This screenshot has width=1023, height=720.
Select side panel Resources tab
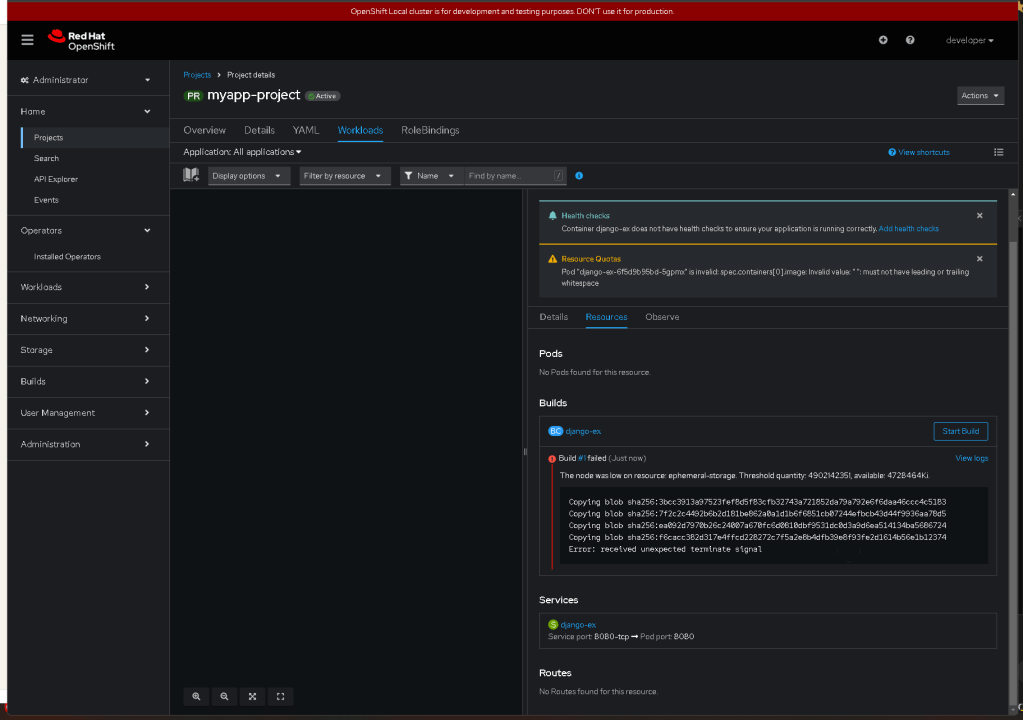point(606,317)
